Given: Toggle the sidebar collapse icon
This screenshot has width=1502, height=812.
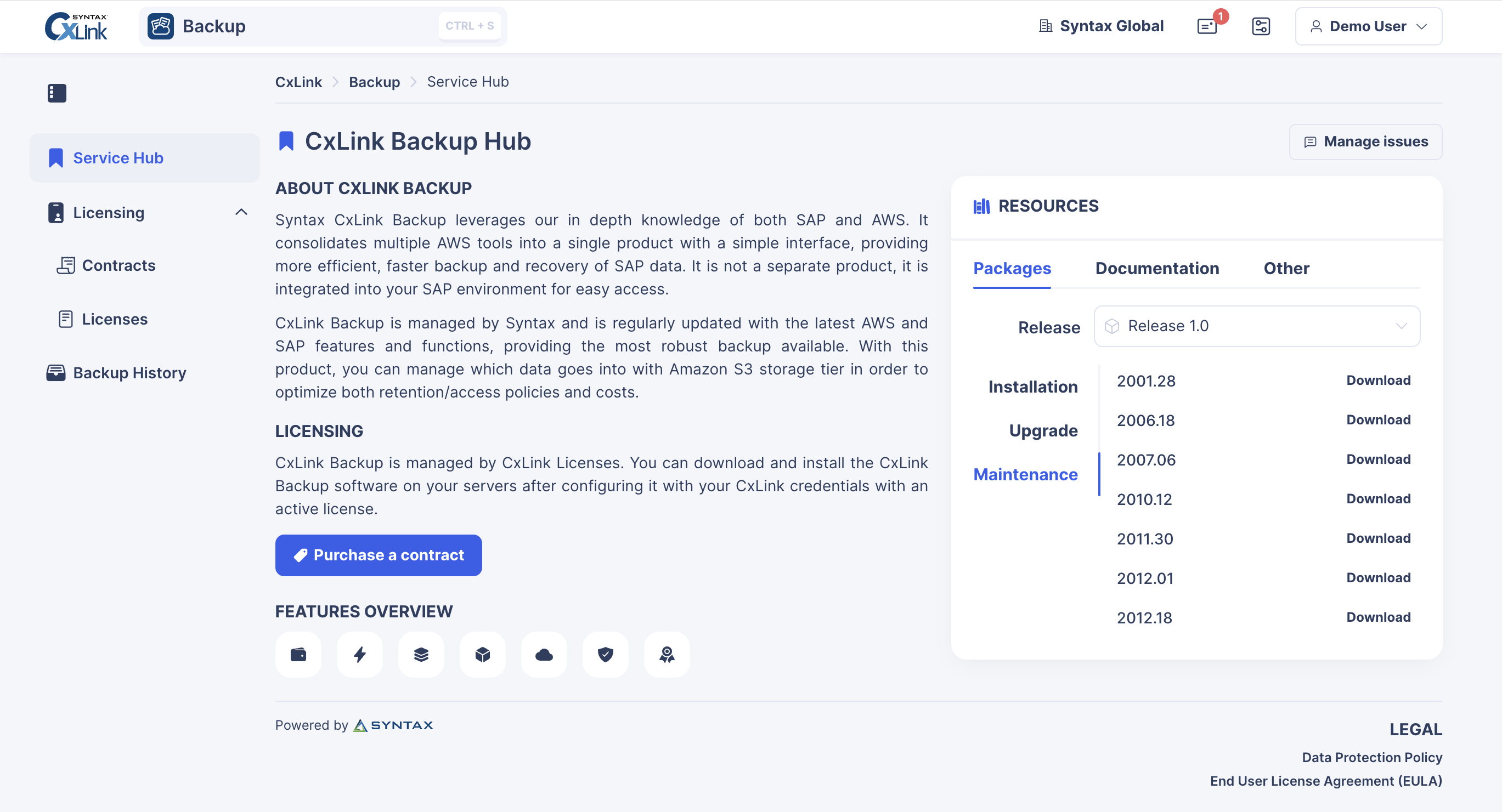Looking at the screenshot, I should click(x=57, y=93).
